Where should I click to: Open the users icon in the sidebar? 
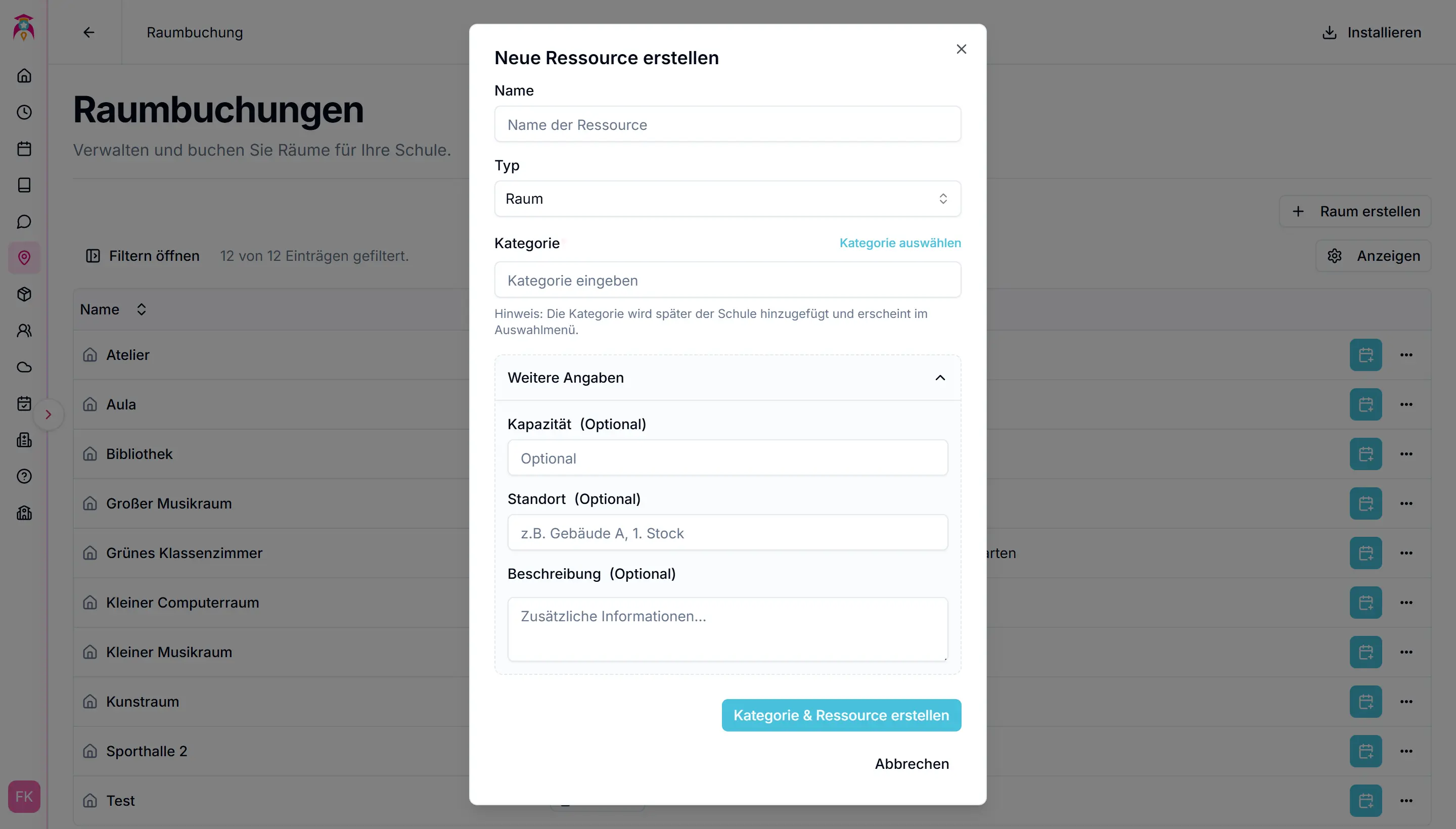[x=24, y=331]
